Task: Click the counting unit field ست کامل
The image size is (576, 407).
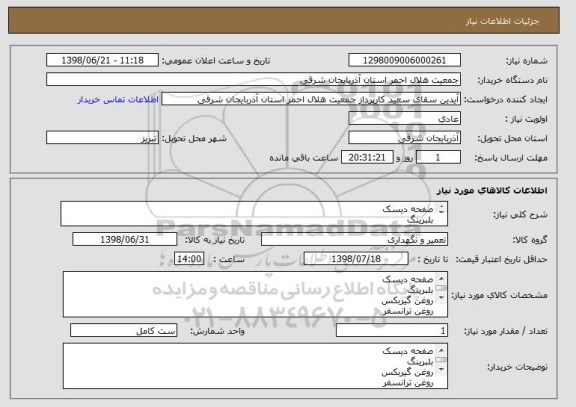Action: click(x=123, y=331)
